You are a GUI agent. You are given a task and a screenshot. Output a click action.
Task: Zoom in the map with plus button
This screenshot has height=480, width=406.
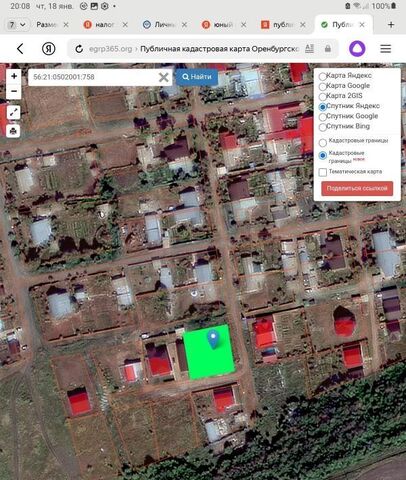[x=14, y=76]
